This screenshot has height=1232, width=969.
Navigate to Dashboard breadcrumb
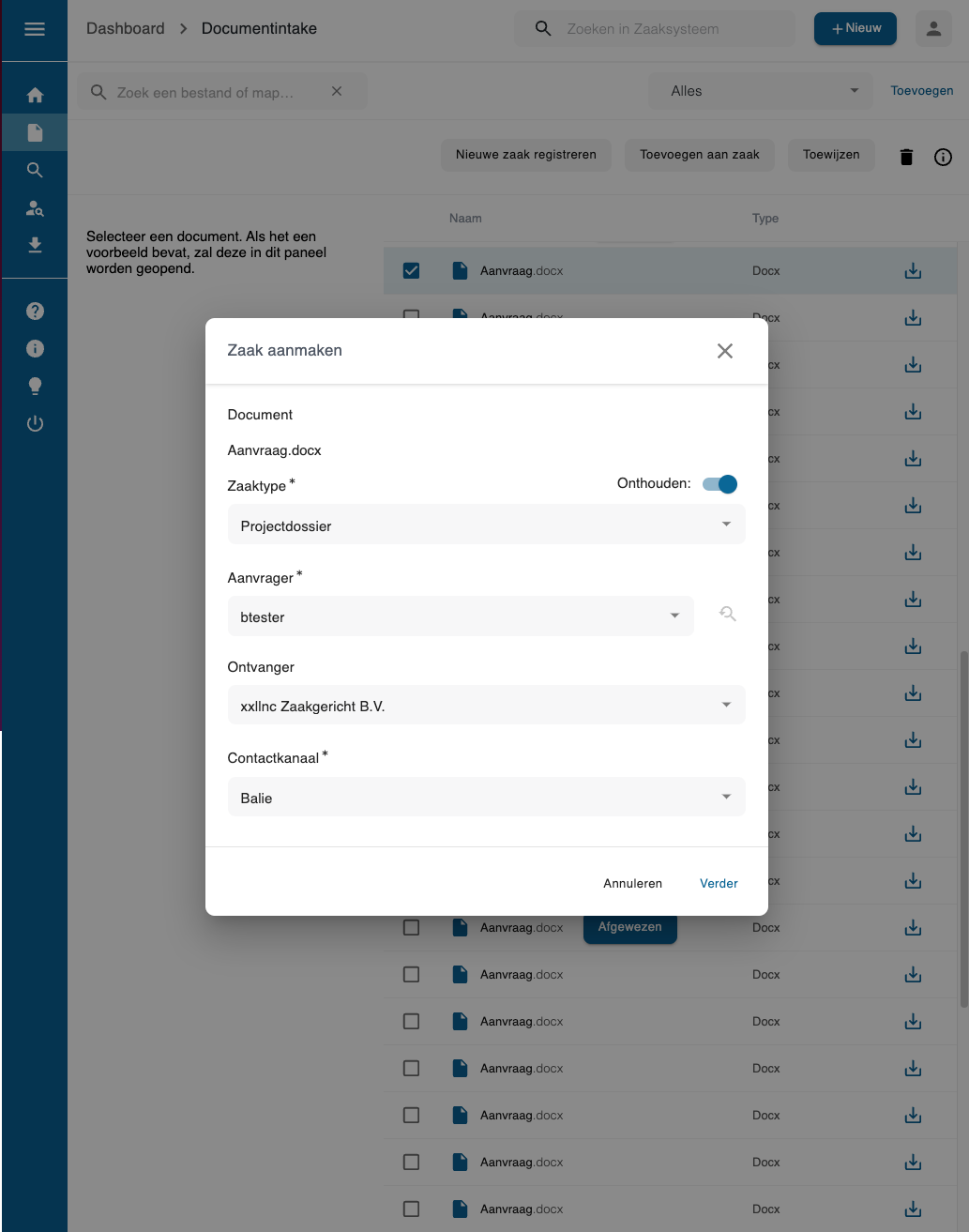[x=126, y=29]
